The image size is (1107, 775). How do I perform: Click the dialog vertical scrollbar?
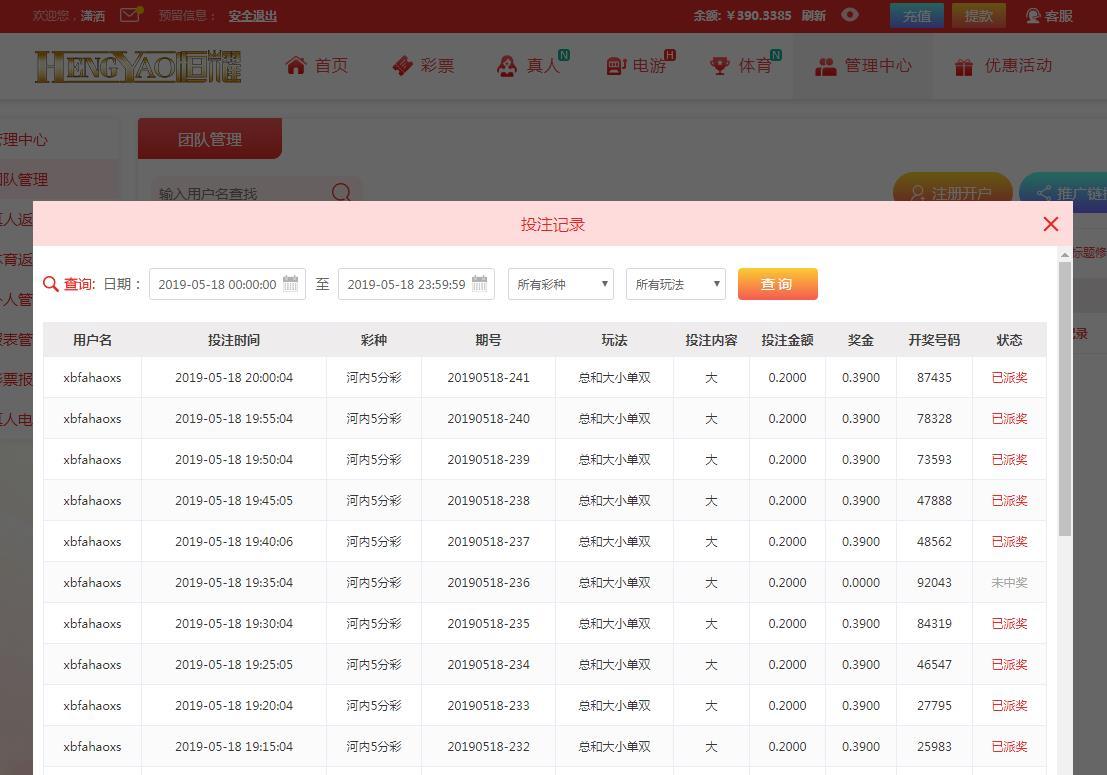[1064, 400]
